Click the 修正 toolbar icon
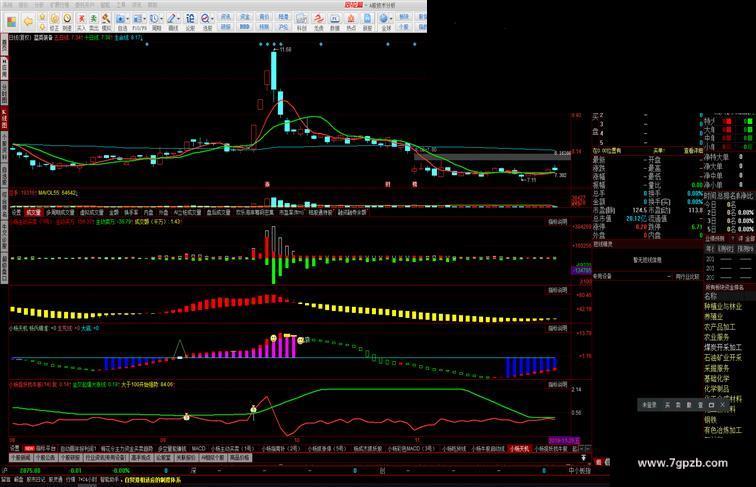The image size is (756, 487). pos(54,22)
